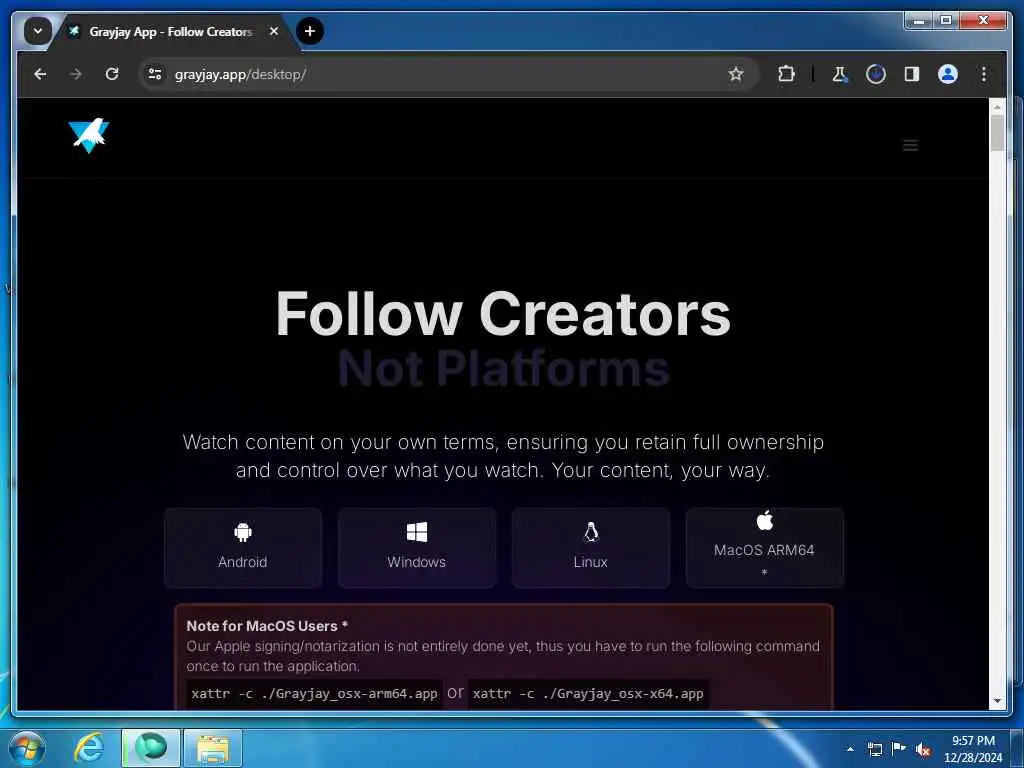Open Chrome three-dot menu
The width and height of the screenshot is (1024, 768).
pyautogui.click(x=984, y=74)
